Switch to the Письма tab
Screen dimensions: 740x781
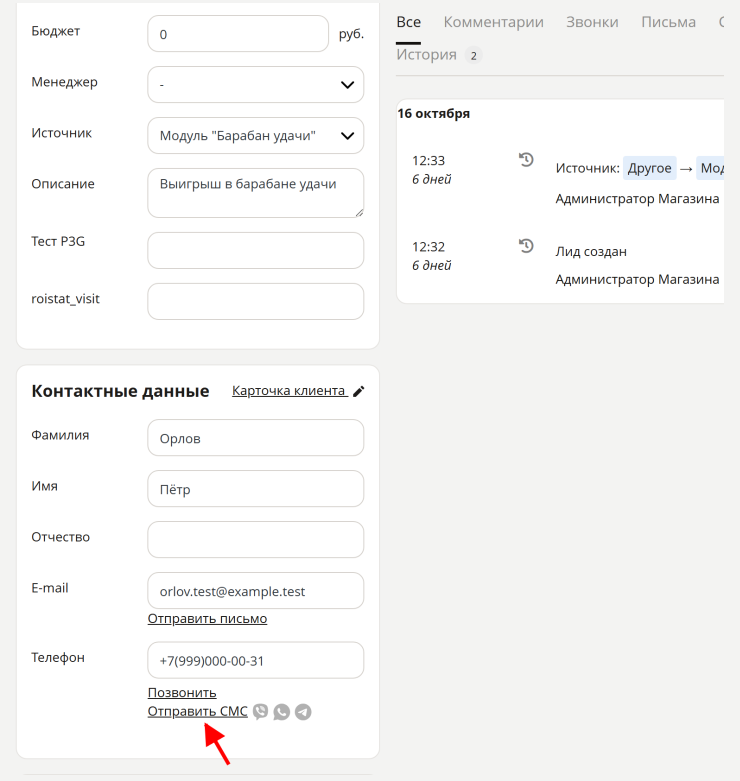[668, 22]
